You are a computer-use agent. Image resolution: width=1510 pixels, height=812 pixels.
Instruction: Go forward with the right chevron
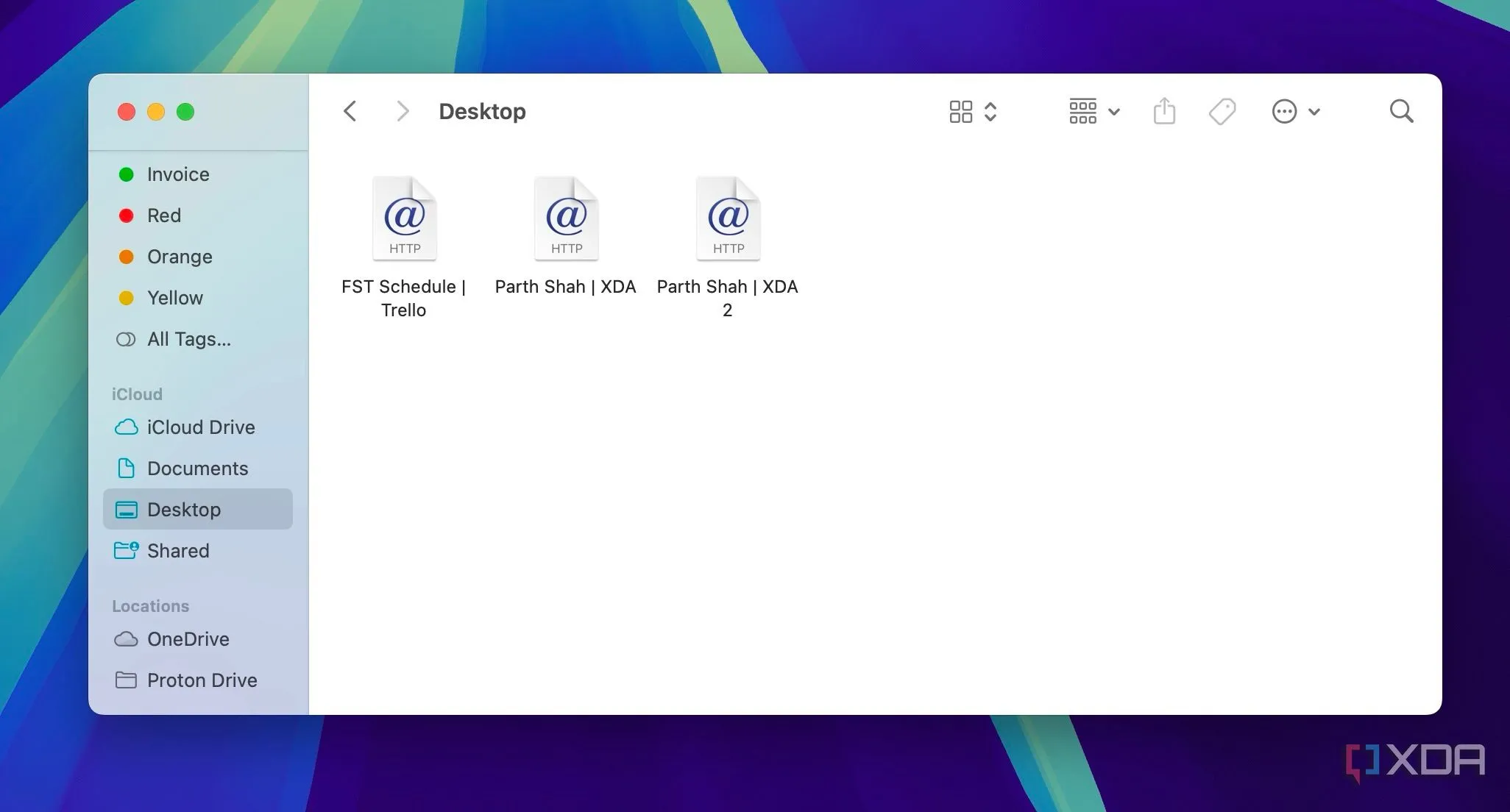point(402,112)
